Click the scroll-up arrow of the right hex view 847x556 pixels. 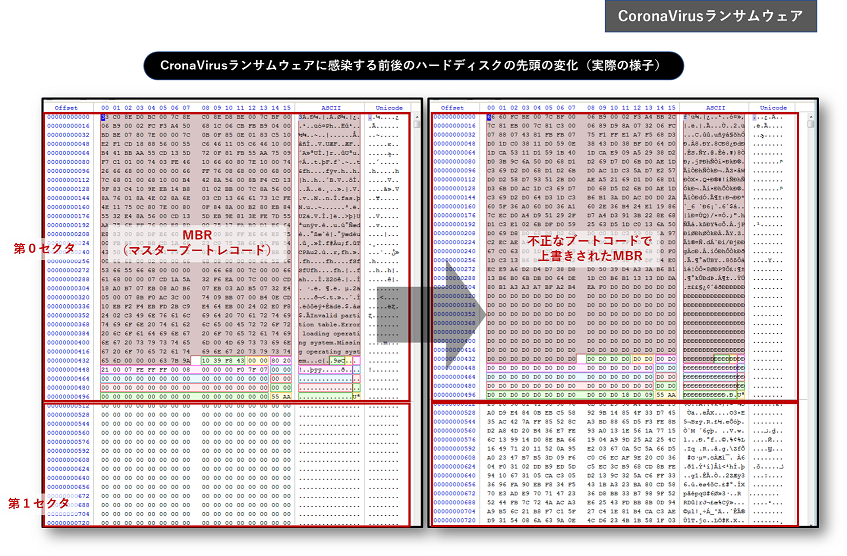811,116
